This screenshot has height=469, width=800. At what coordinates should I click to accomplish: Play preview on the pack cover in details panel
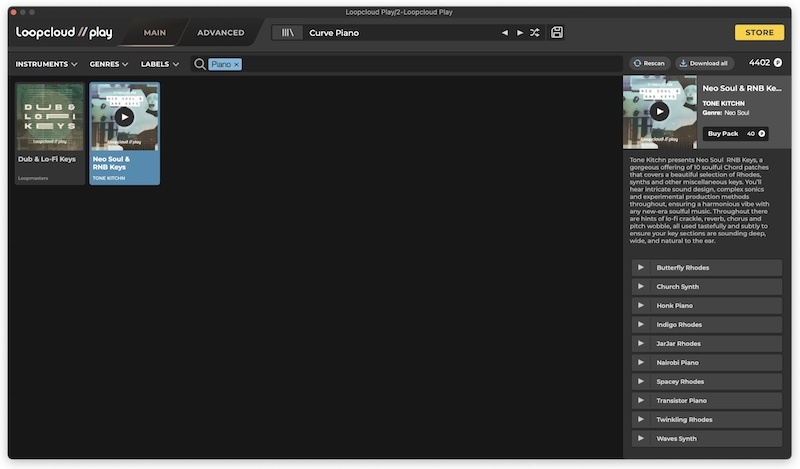tap(659, 111)
